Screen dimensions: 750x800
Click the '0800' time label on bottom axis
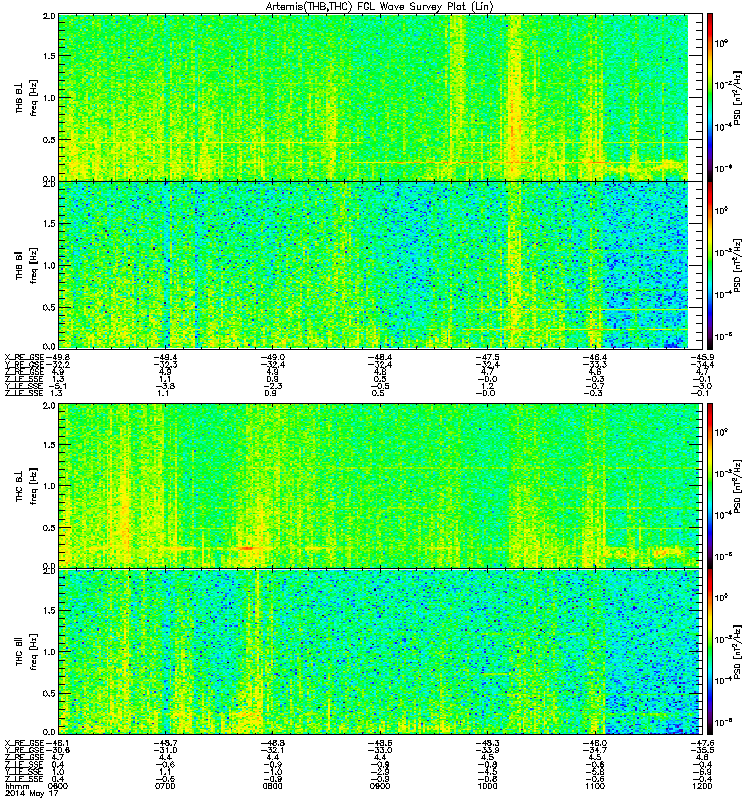(x=272, y=786)
